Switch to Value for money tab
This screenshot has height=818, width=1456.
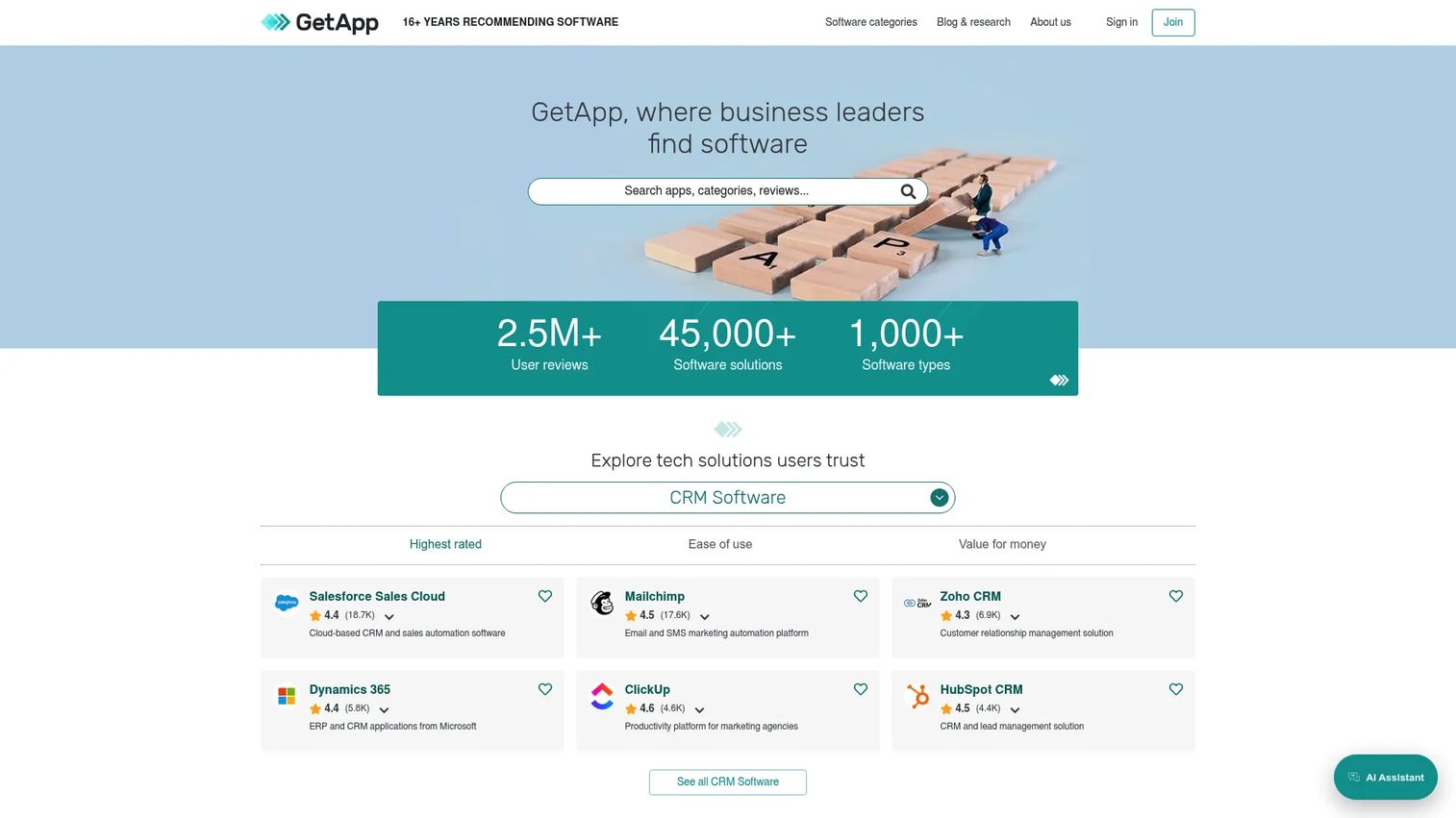(x=1002, y=544)
